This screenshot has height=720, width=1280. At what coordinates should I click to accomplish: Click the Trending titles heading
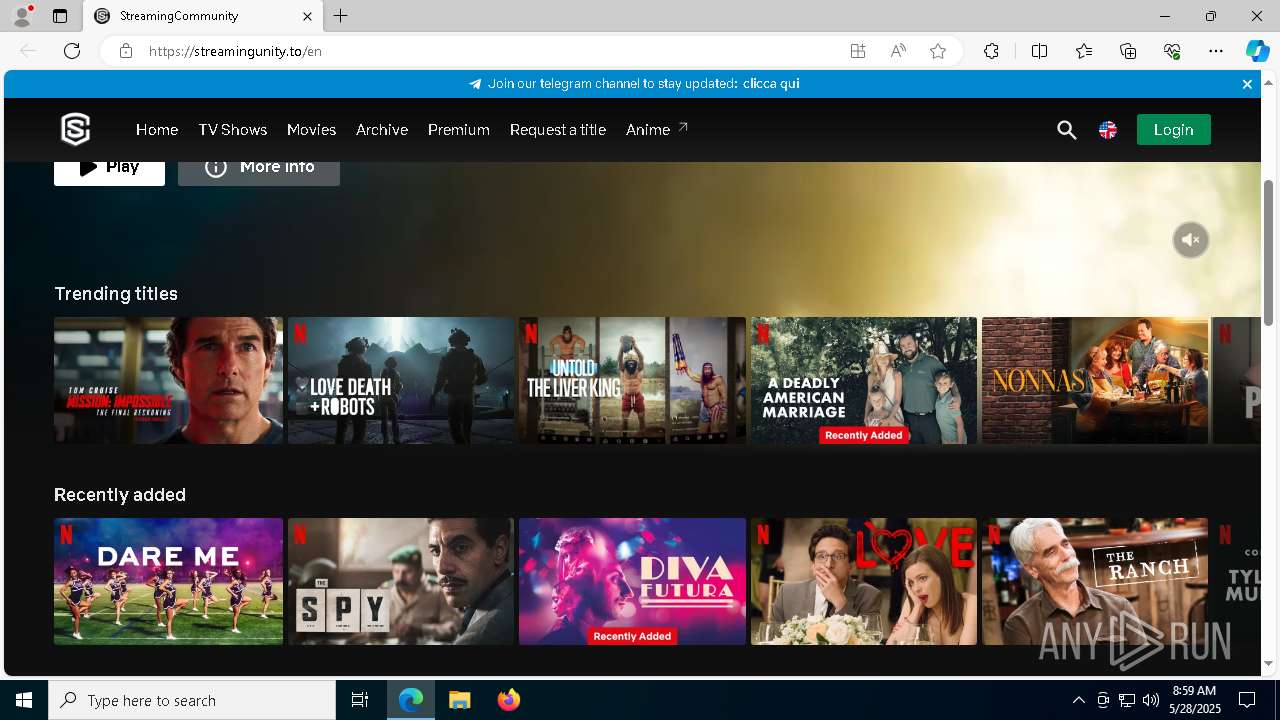pos(116,293)
